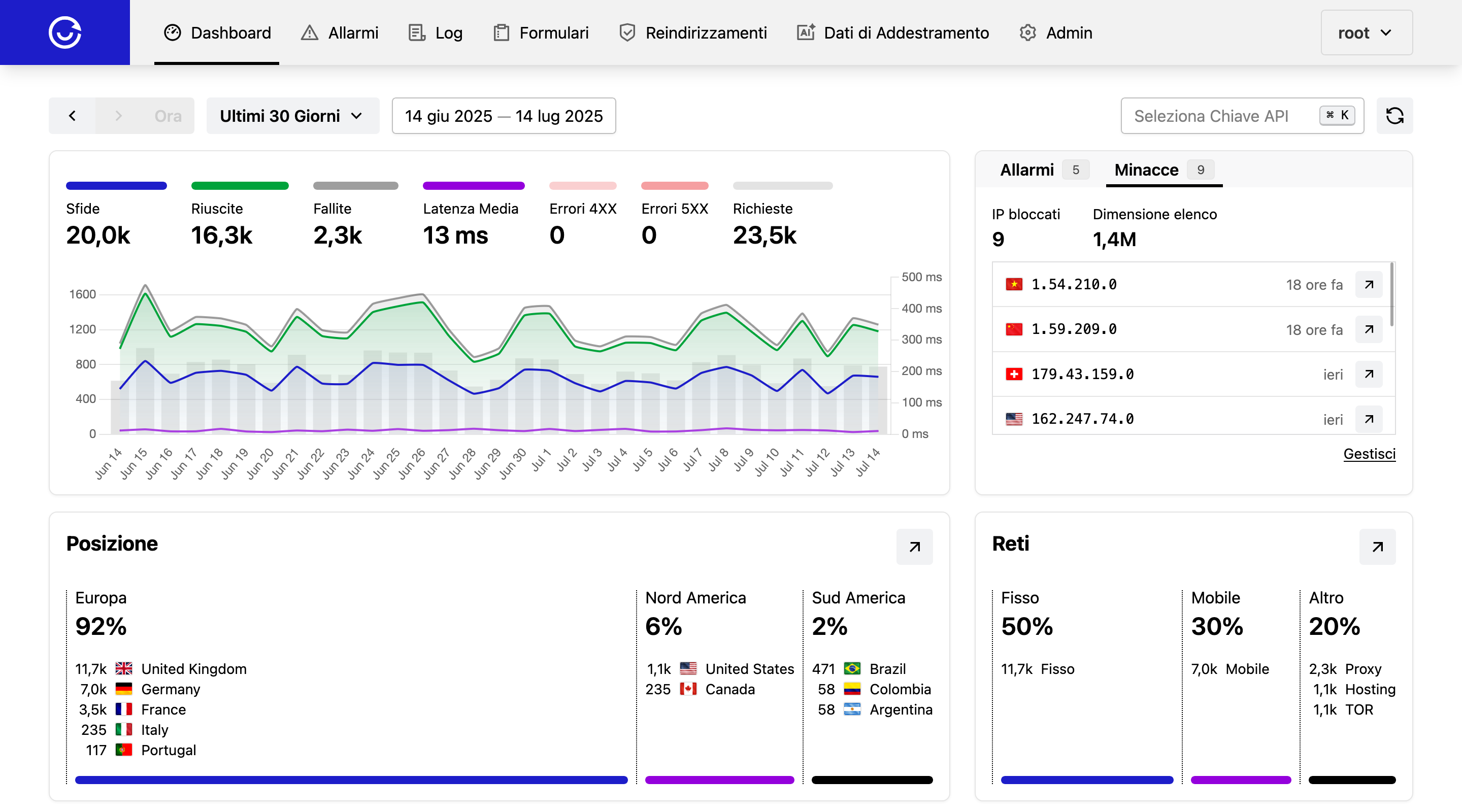
Task: Click the refresh icon near Seleziona Chiave API
Action: click(1395, 116)
